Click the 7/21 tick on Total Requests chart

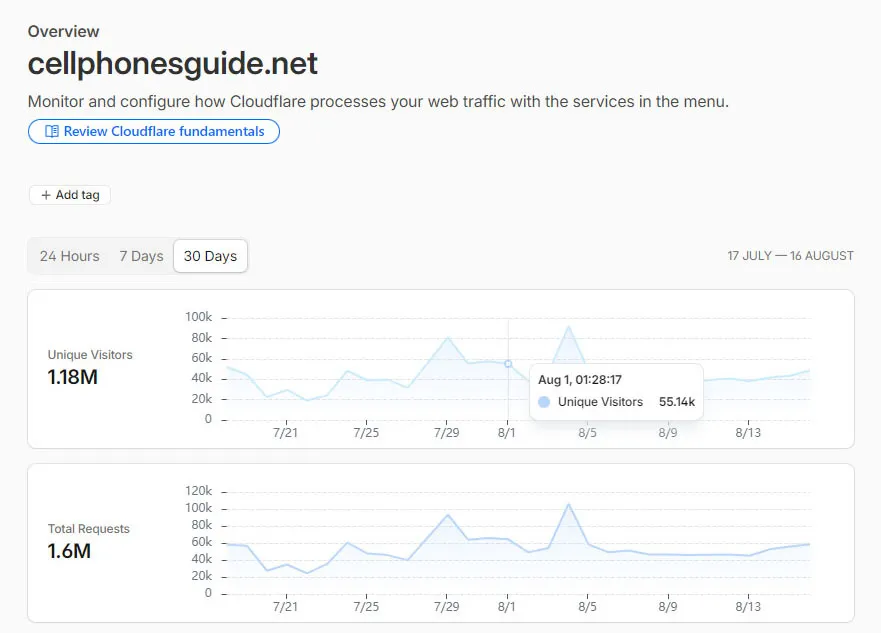(x=285, y=607)
